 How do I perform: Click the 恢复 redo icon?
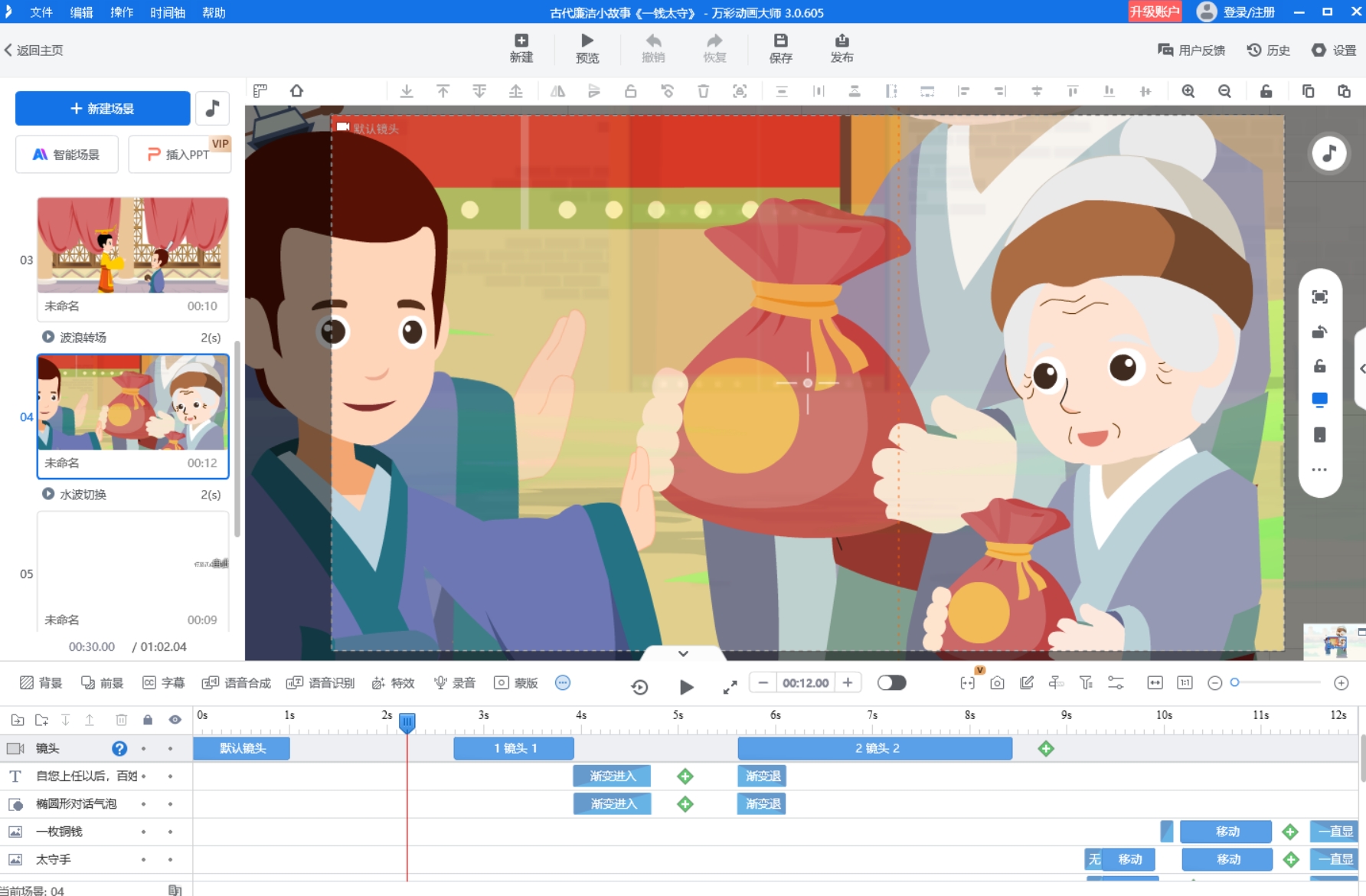[714, 48]
